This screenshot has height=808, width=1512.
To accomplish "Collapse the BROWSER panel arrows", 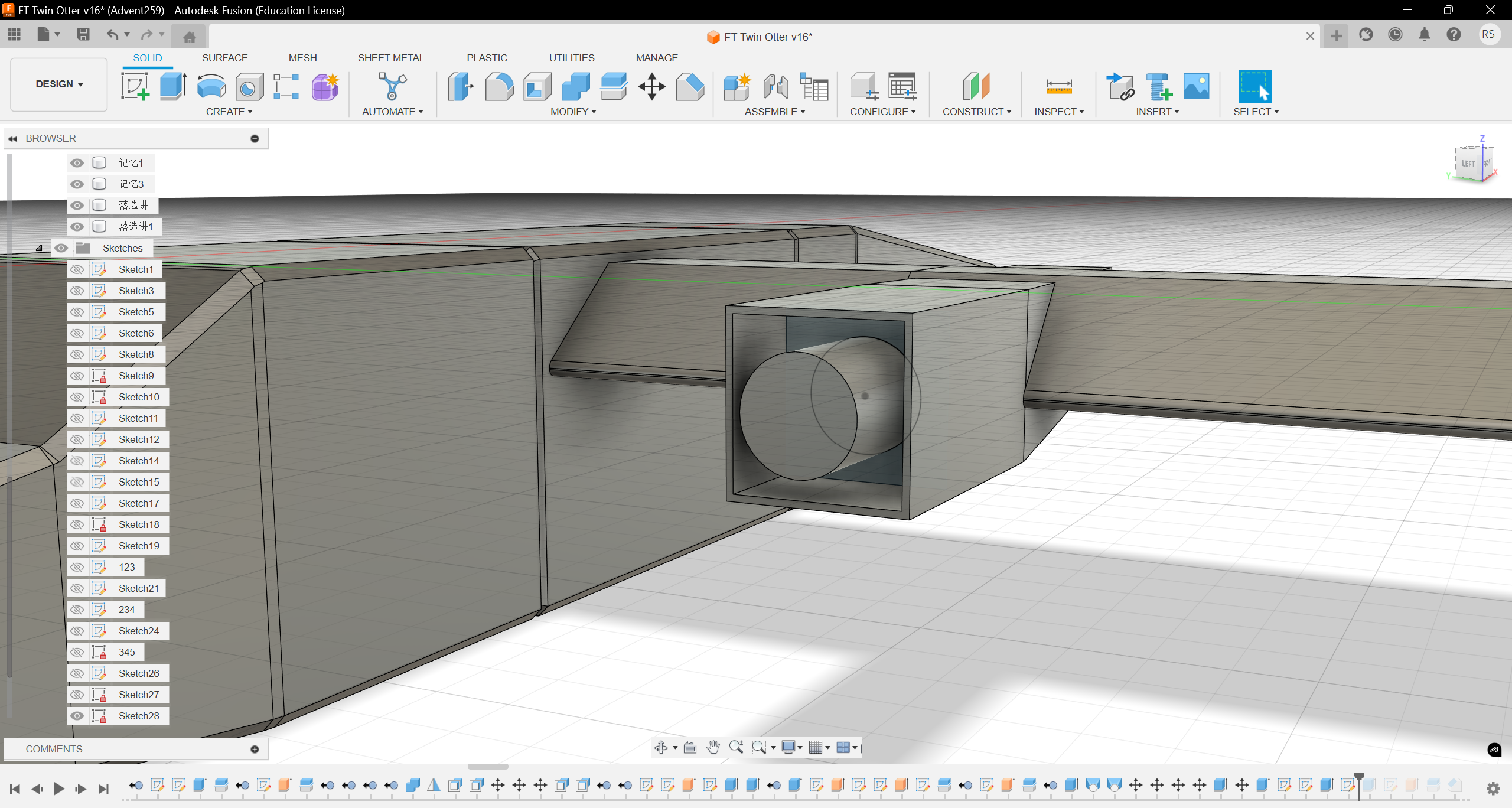I will [12, 138].
